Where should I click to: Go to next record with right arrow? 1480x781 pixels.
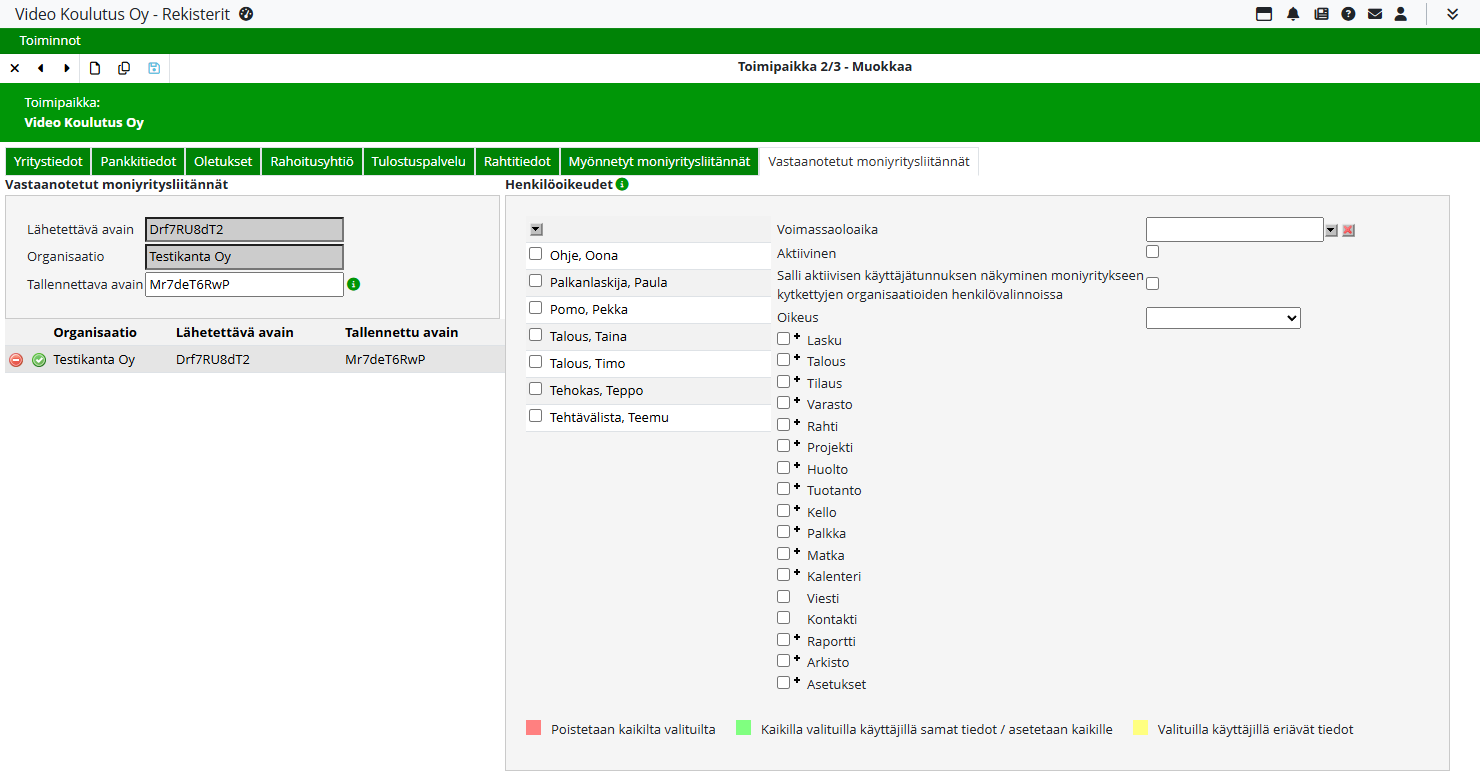pyautogui.click(x=67, y=68)
